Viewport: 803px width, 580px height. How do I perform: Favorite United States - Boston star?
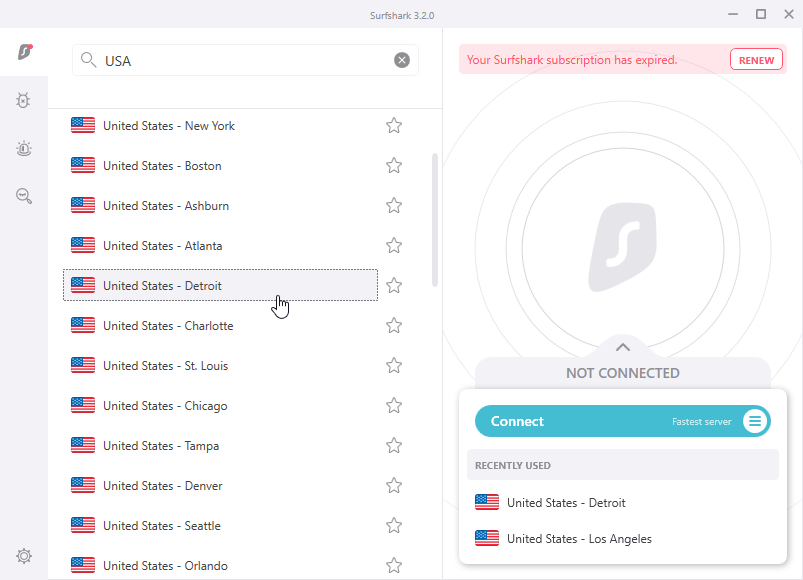point(394,165)
